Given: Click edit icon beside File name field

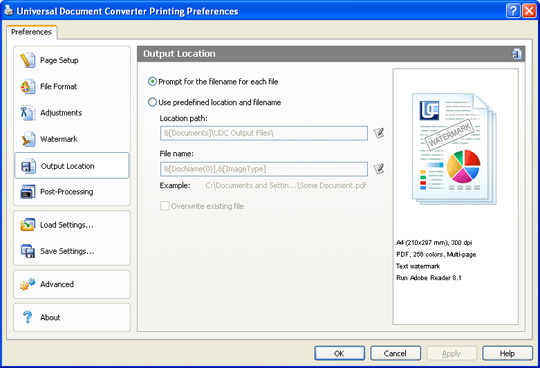Looking at the screenshot, I should pos(379,169).
